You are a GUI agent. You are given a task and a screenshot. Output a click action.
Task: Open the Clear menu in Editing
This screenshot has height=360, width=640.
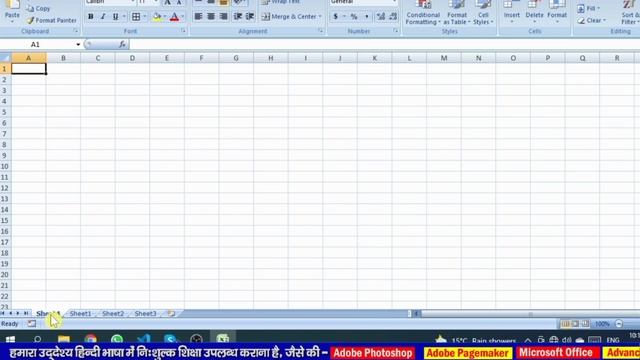(592, 20)
